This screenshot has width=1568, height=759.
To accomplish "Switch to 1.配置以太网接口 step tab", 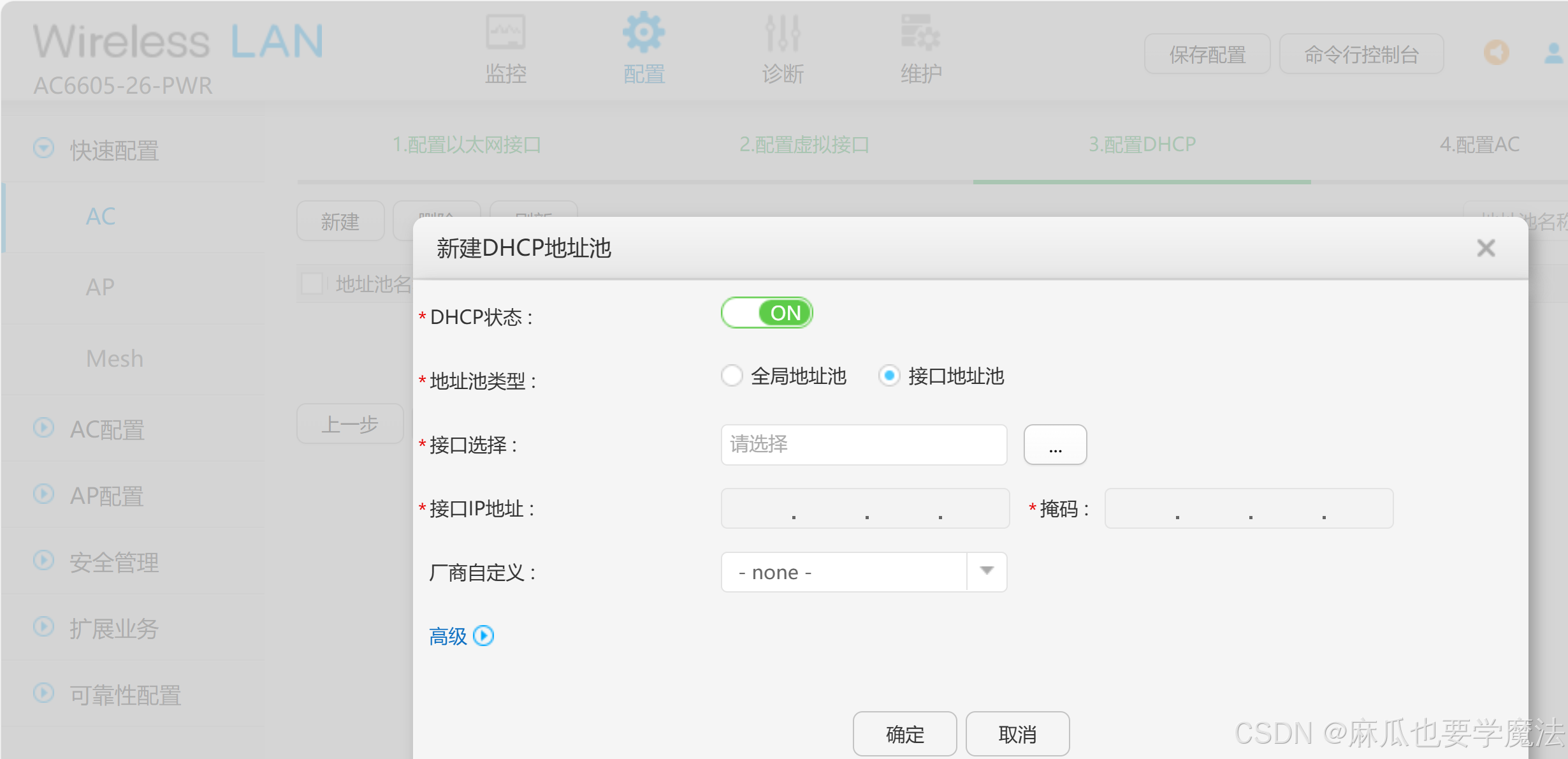I will click(467, 145).
